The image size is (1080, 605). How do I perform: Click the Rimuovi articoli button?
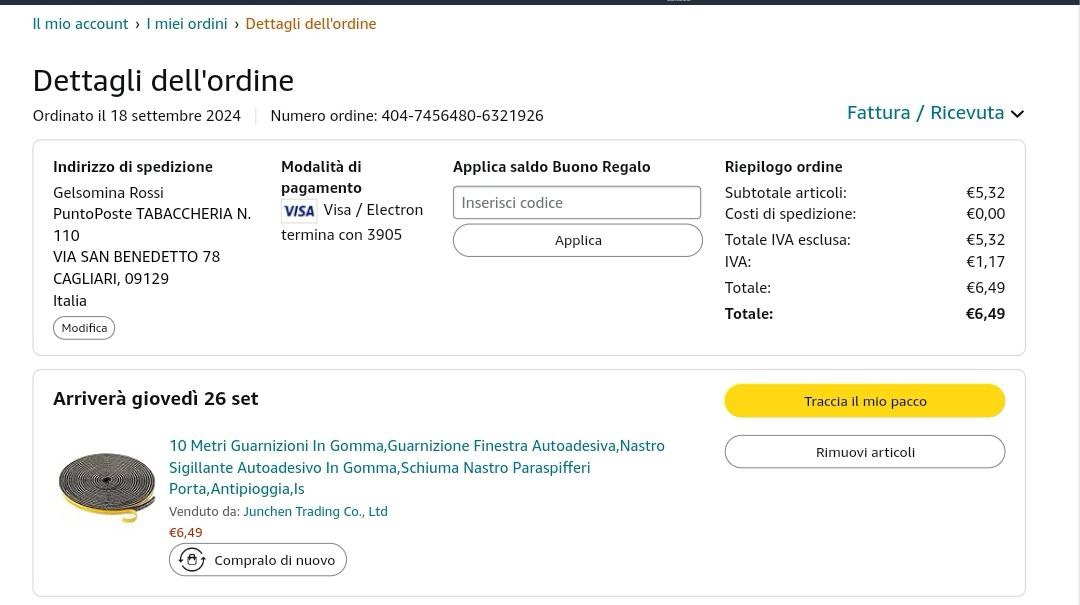tap(865, 452)
